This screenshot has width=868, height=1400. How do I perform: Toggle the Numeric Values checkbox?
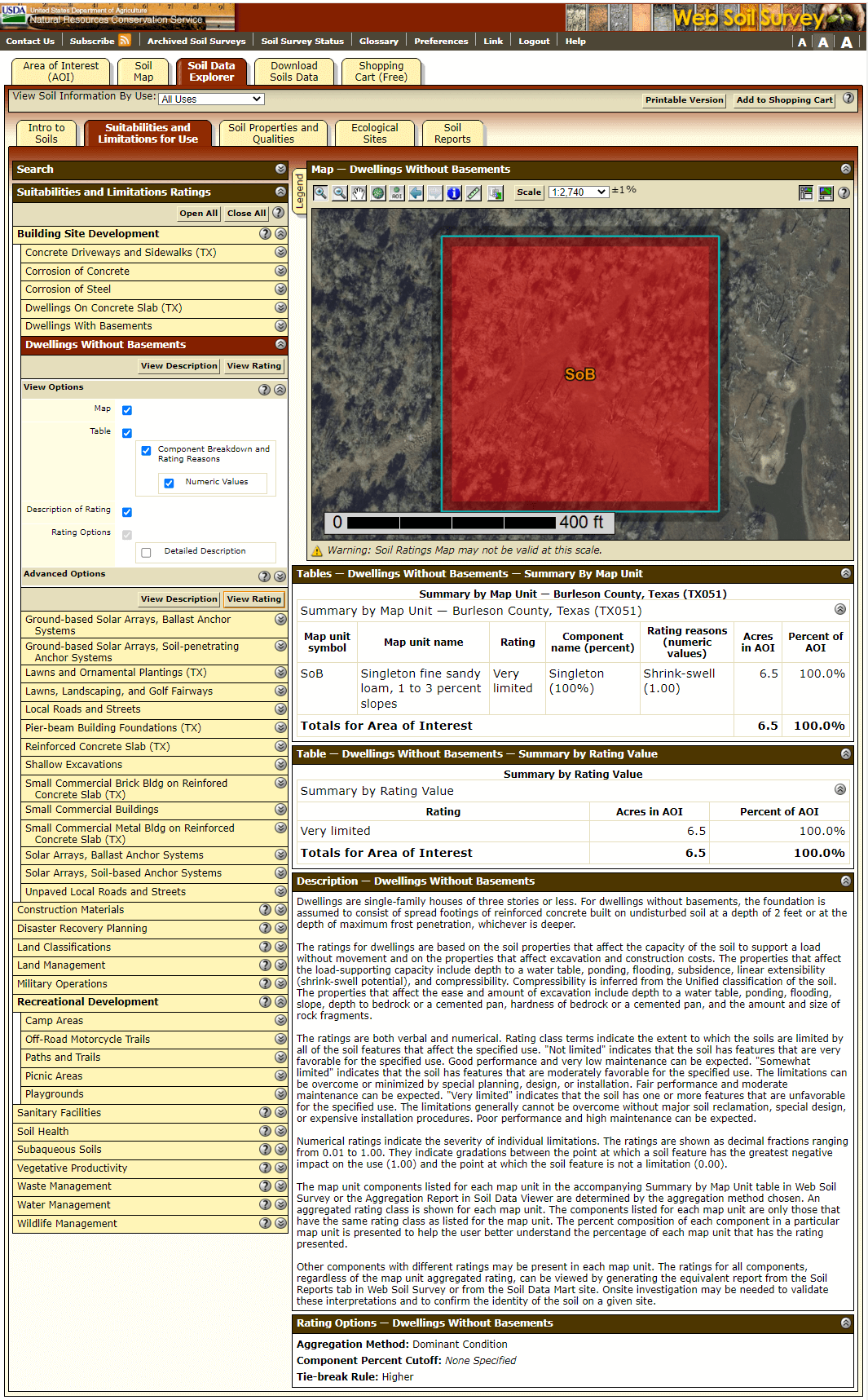(169, 484)
